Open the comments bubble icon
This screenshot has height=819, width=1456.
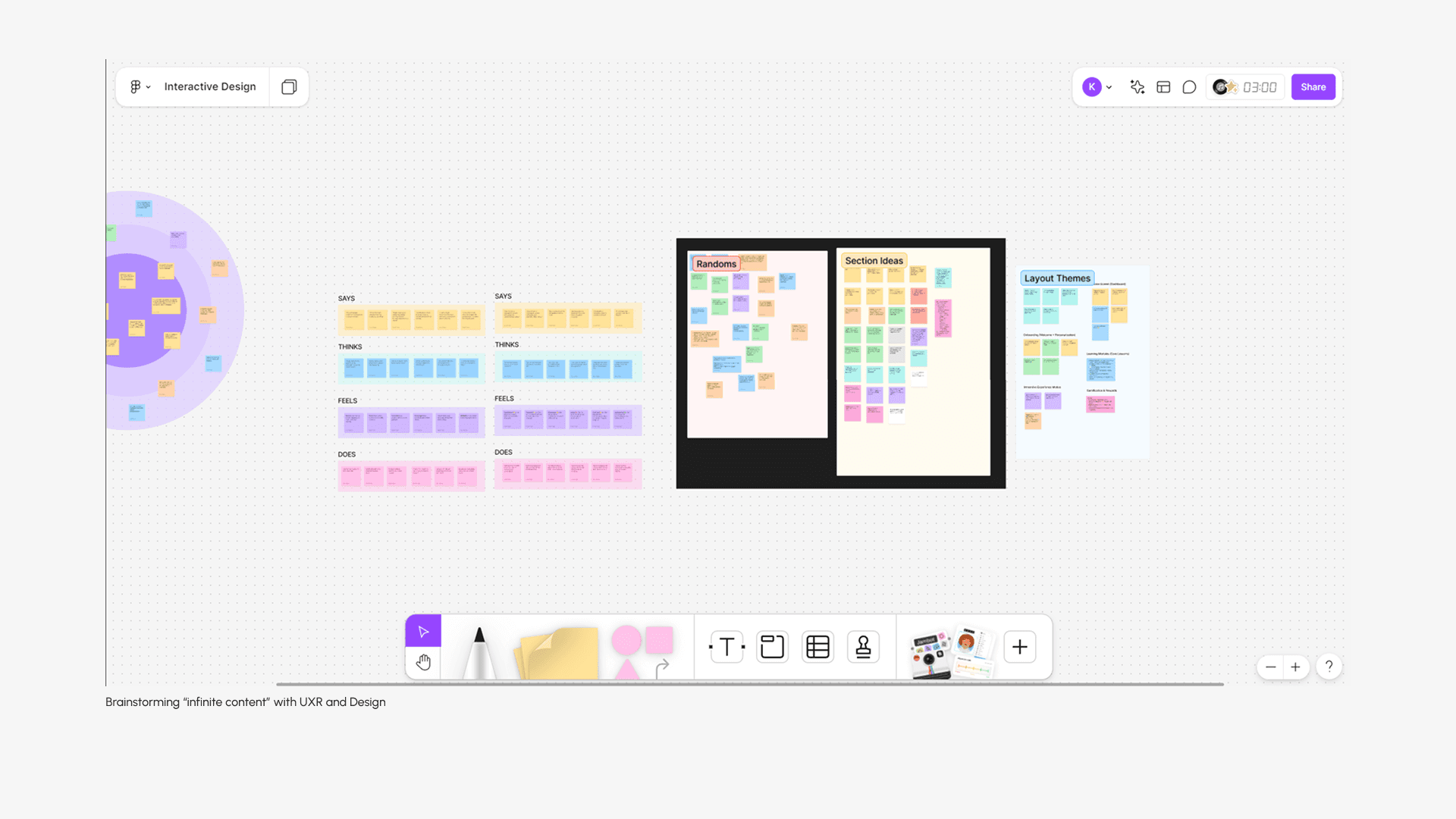1189,87
